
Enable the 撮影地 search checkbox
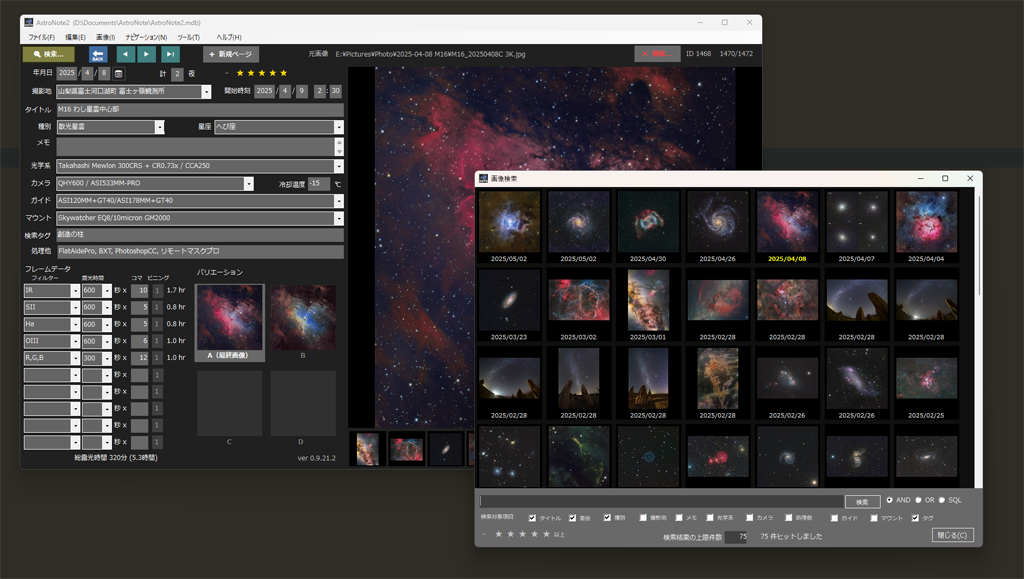(x=643, y=514)
